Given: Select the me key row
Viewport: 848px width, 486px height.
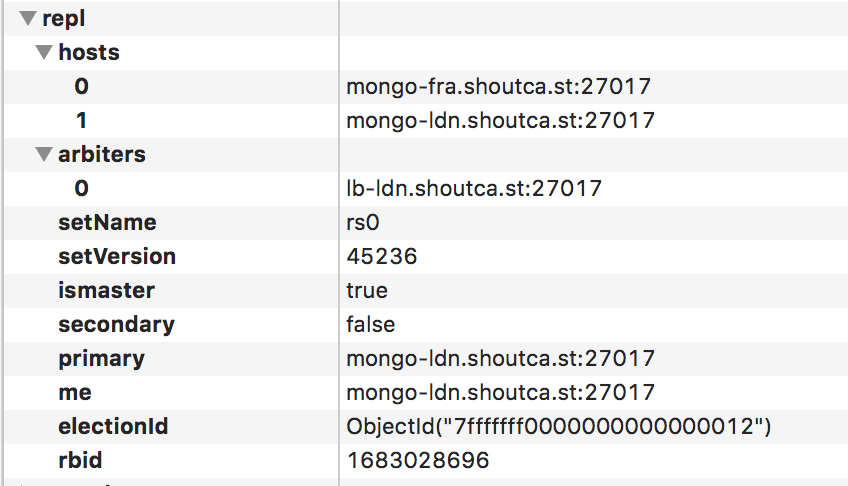Looking at the screenshot, I should (426, 393).
